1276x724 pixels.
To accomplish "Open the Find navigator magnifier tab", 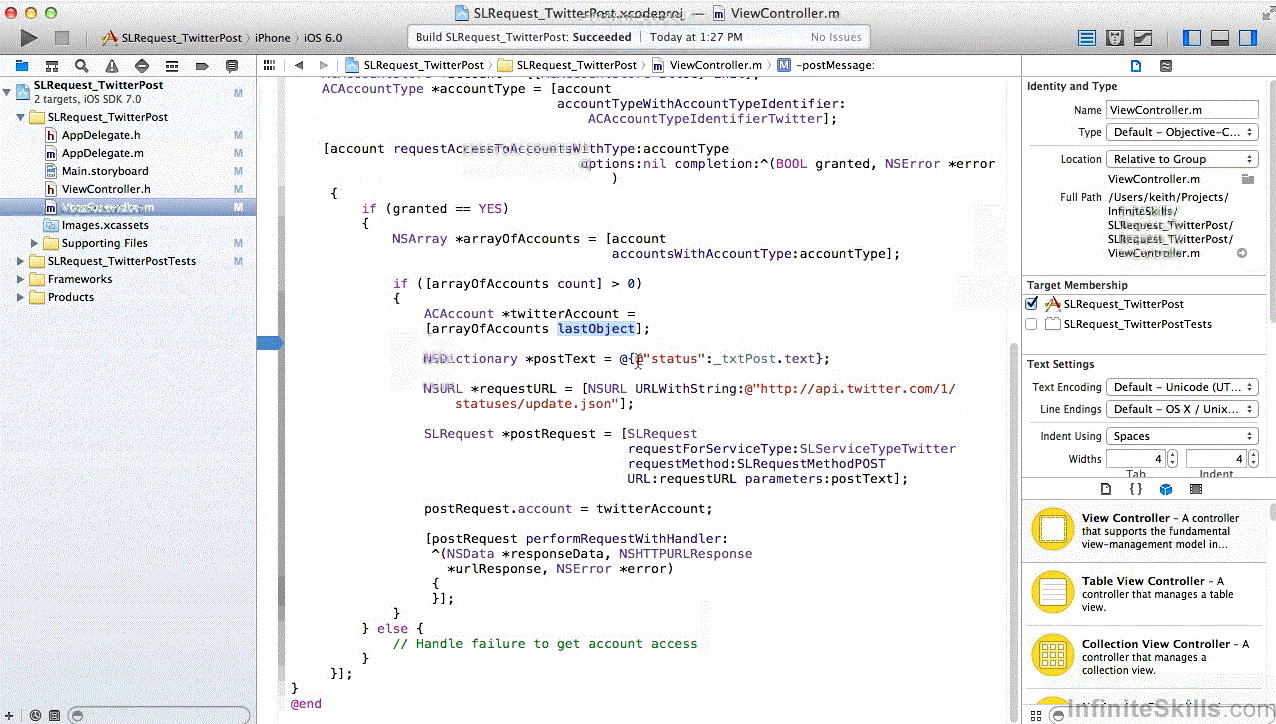I will [82, 66].
